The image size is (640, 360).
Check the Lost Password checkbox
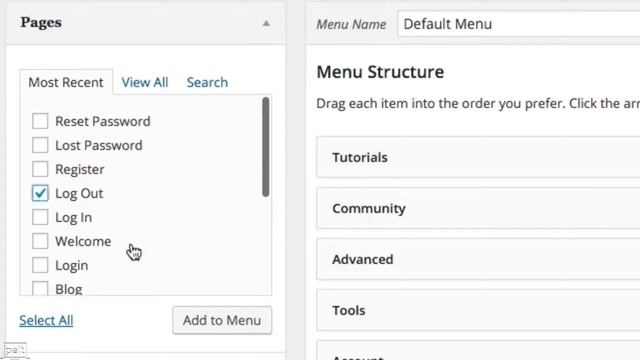[40, 145]
